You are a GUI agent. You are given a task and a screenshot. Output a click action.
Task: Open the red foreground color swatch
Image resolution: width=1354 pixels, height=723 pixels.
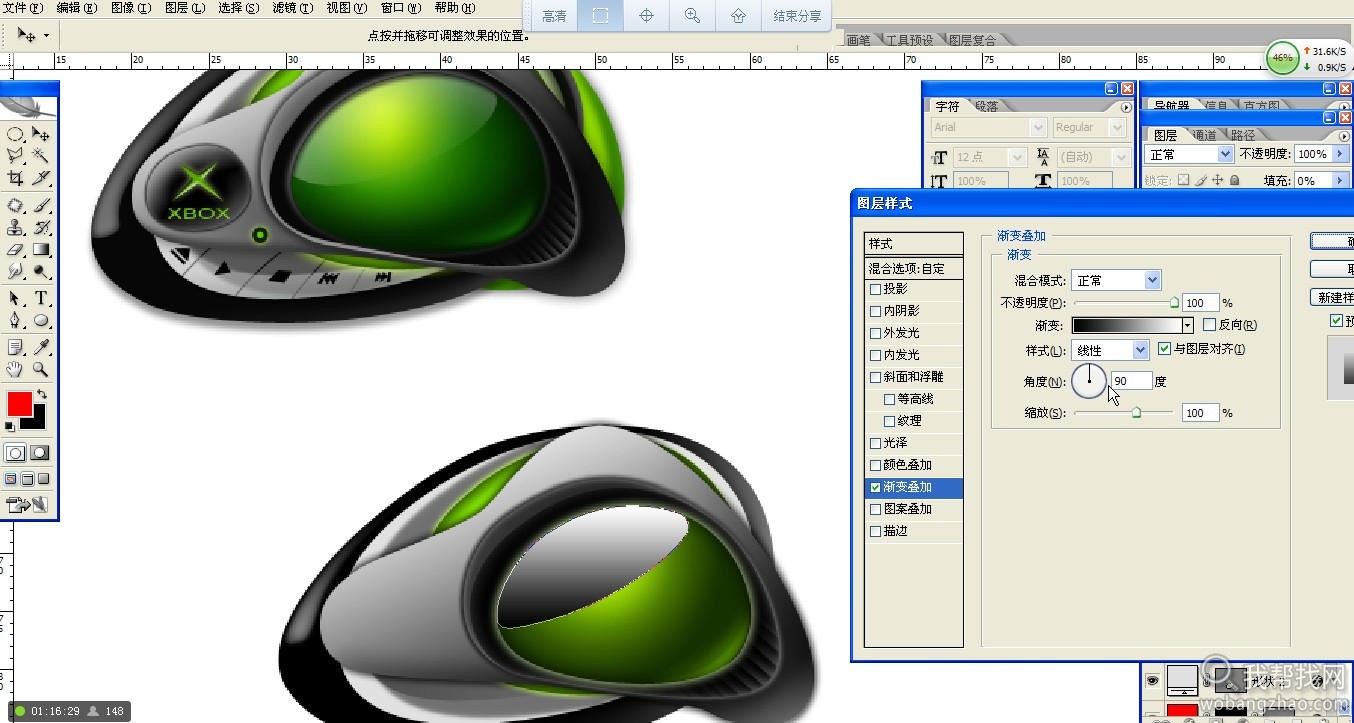(x=19, y=405)
